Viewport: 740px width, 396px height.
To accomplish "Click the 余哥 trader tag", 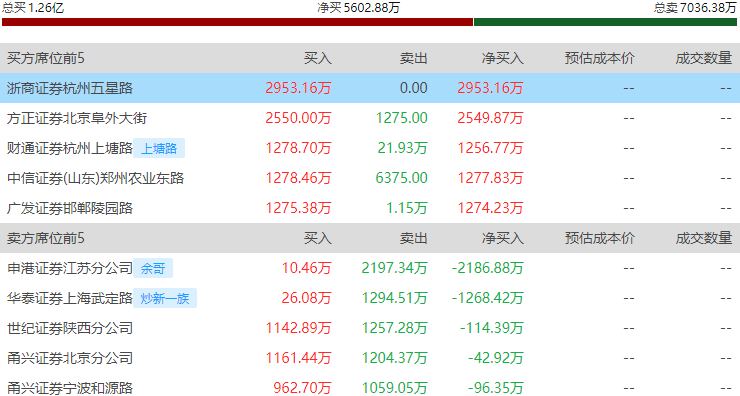I will pos(153,268).
